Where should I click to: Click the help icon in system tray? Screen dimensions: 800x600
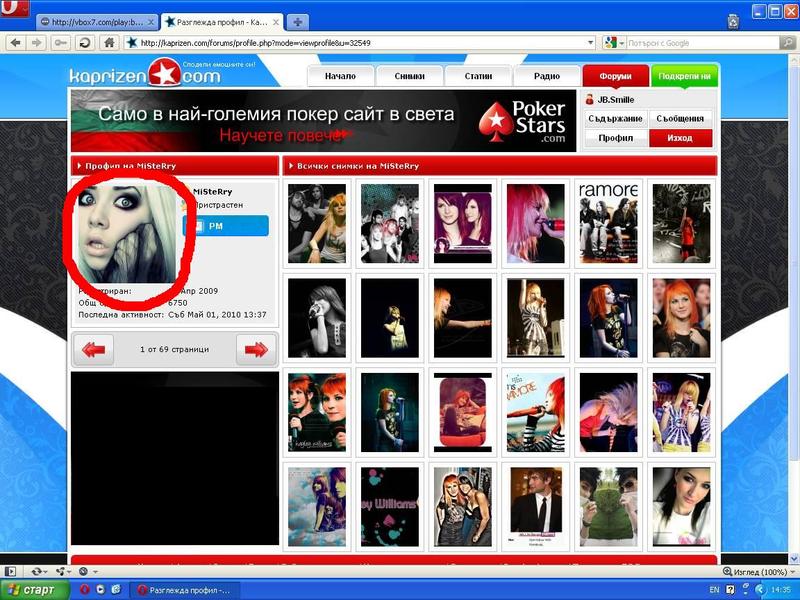[x=730, y=590]
